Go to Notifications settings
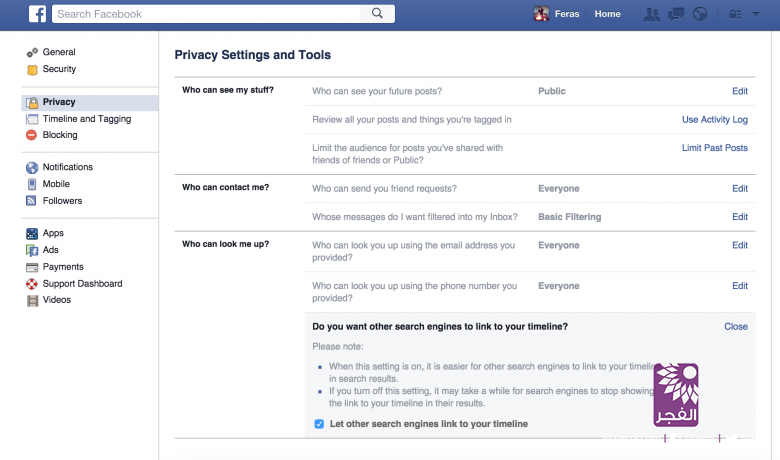This screenshot has width=780, height=460. (x=67, y=167)
